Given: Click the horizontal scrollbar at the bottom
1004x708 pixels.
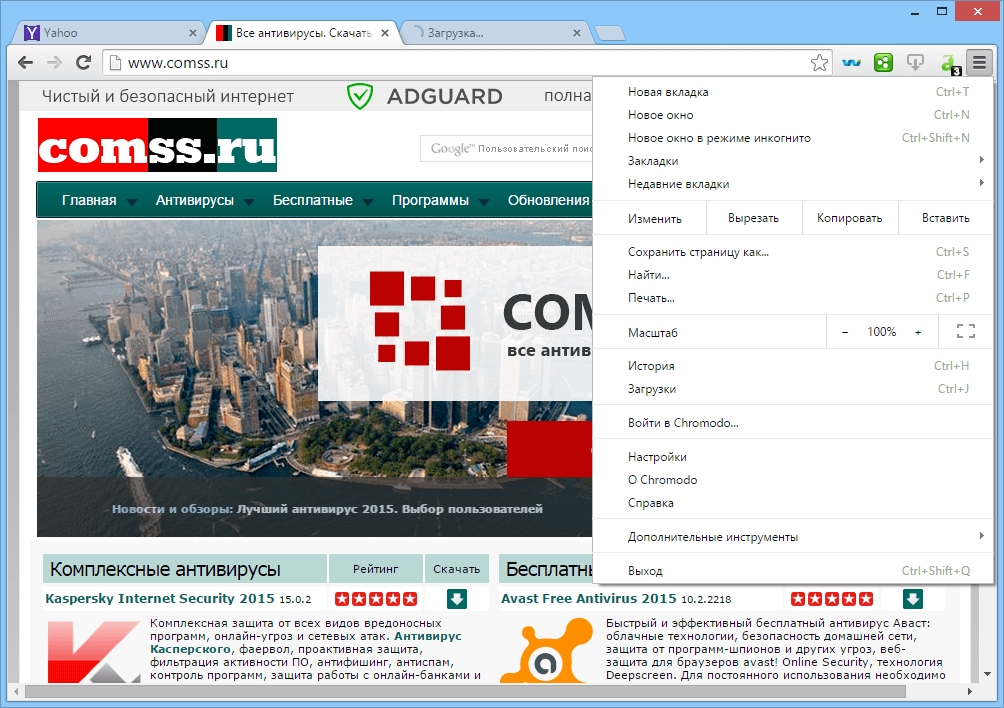Looking at the screenshot, I should coord(466,691).
